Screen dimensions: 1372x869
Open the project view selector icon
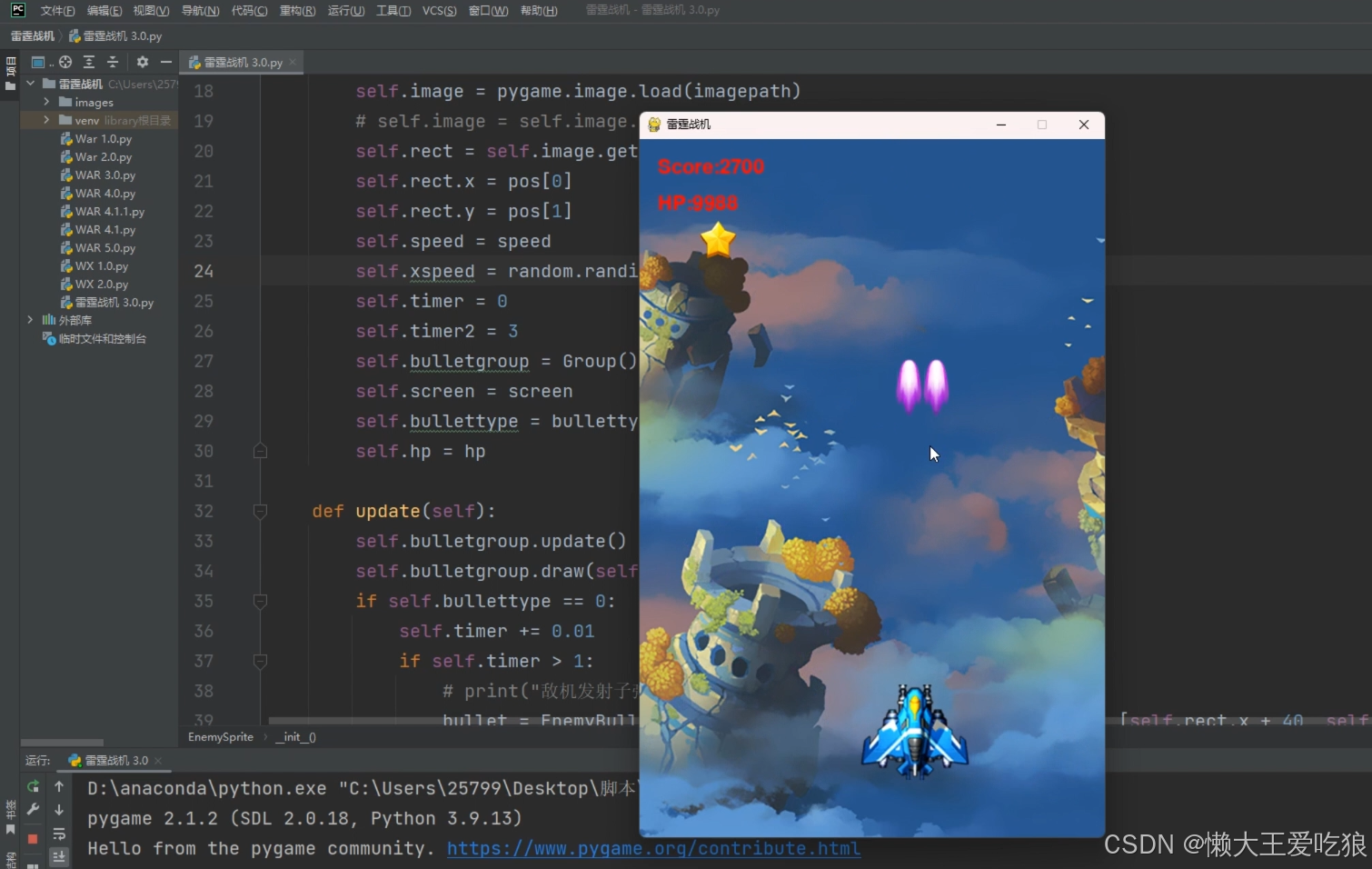[37, 62]
